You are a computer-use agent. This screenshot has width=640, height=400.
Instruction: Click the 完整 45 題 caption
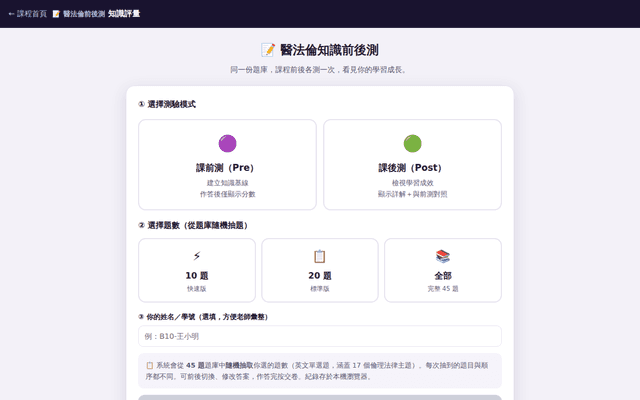pyautogui.click(x=443, y=289)
